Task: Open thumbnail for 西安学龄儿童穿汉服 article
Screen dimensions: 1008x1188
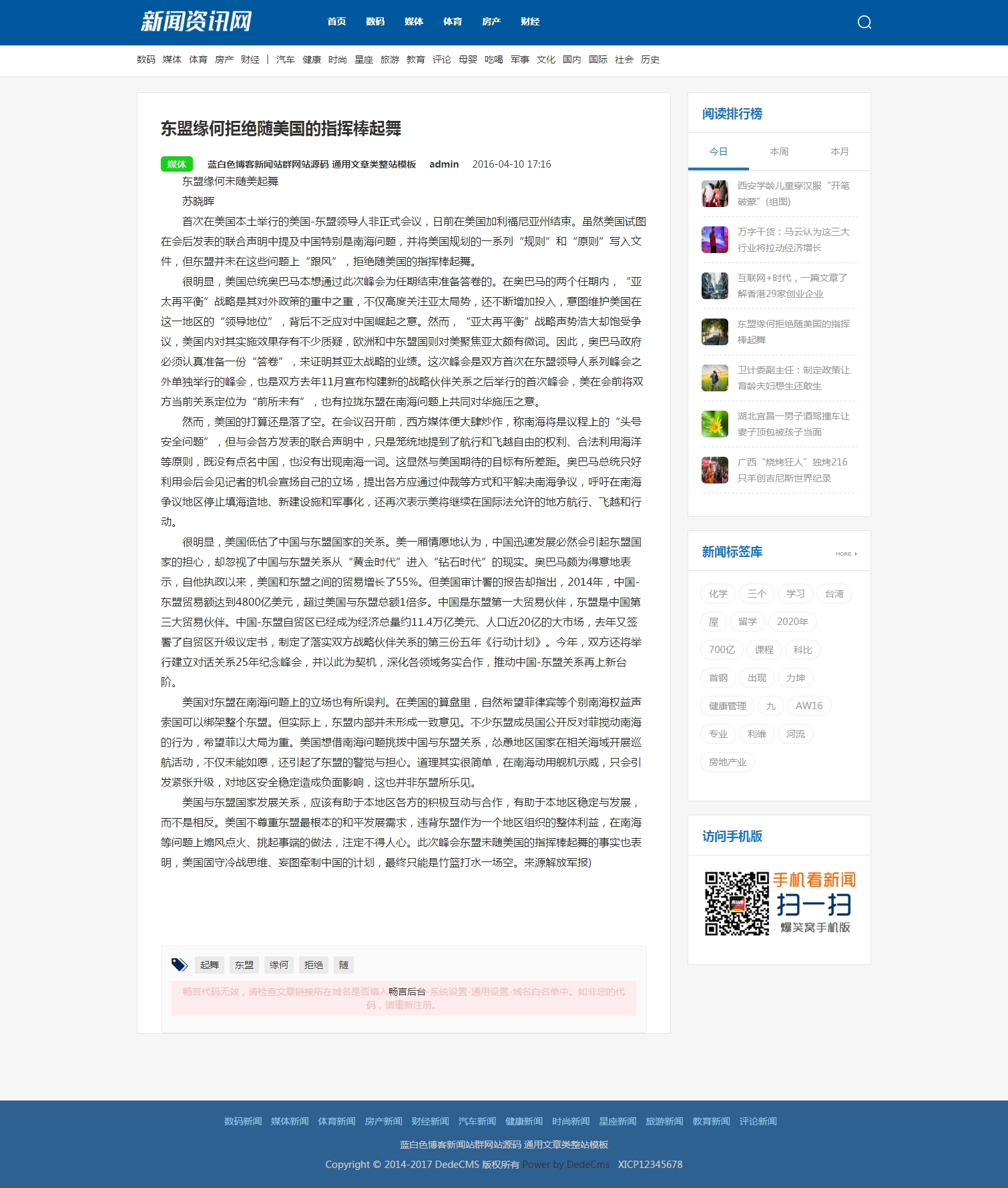Action: tap(714, 194)
